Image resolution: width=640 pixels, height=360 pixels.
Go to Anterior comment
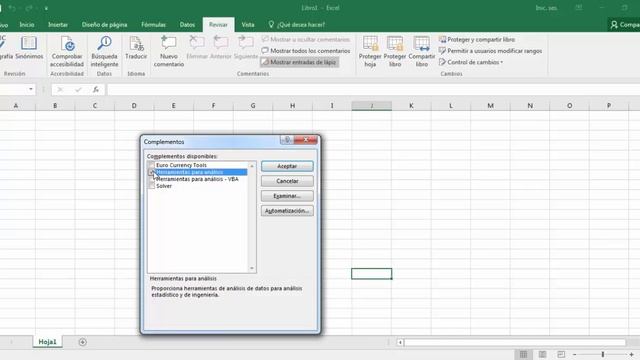pyautogui.click(x=221, y=48)
